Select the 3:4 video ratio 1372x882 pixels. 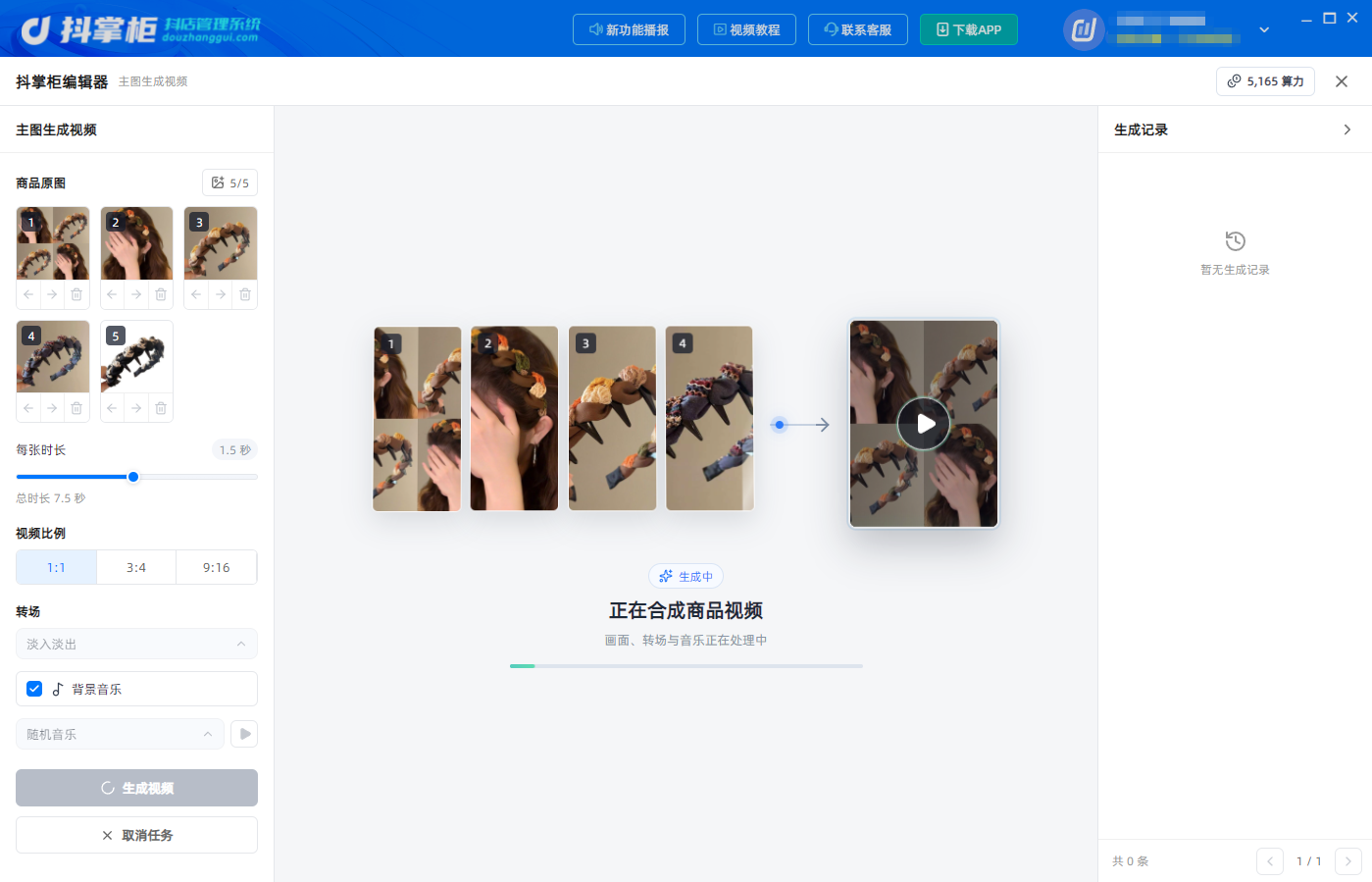coord(136,567)
